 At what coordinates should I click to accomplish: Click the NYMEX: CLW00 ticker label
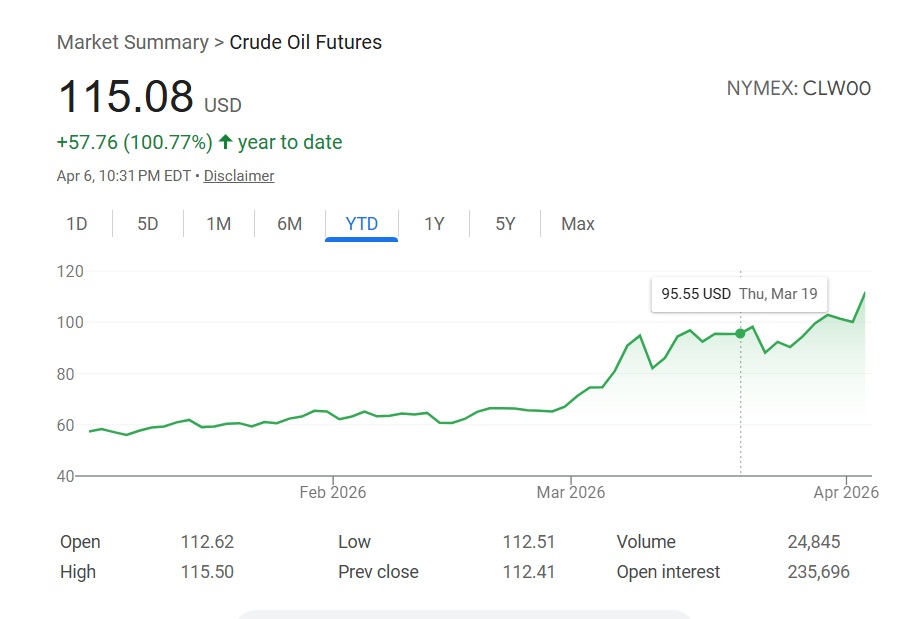pyautogui.click(x=798, y=88)
